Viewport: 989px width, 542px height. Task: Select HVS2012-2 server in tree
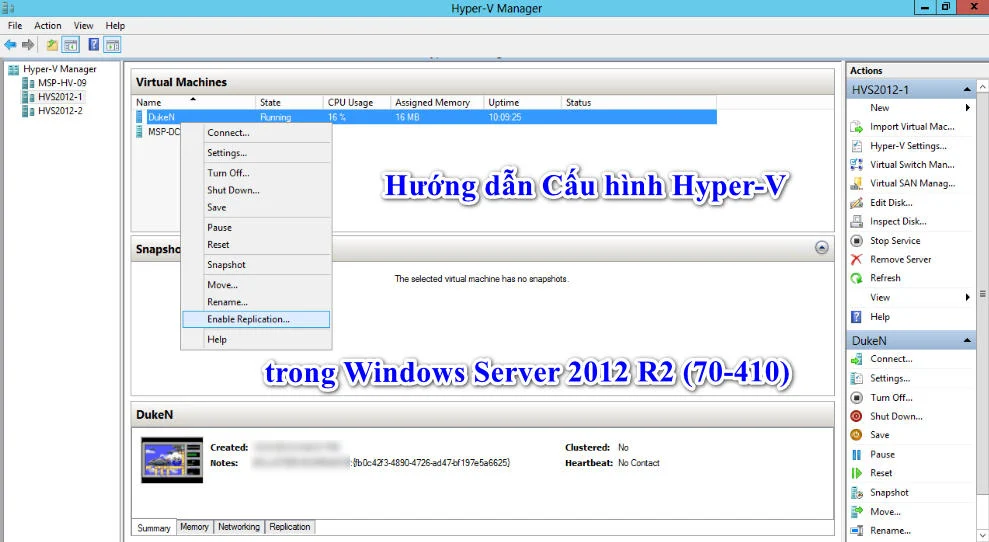pyautogui.click(x=60, y=110)
